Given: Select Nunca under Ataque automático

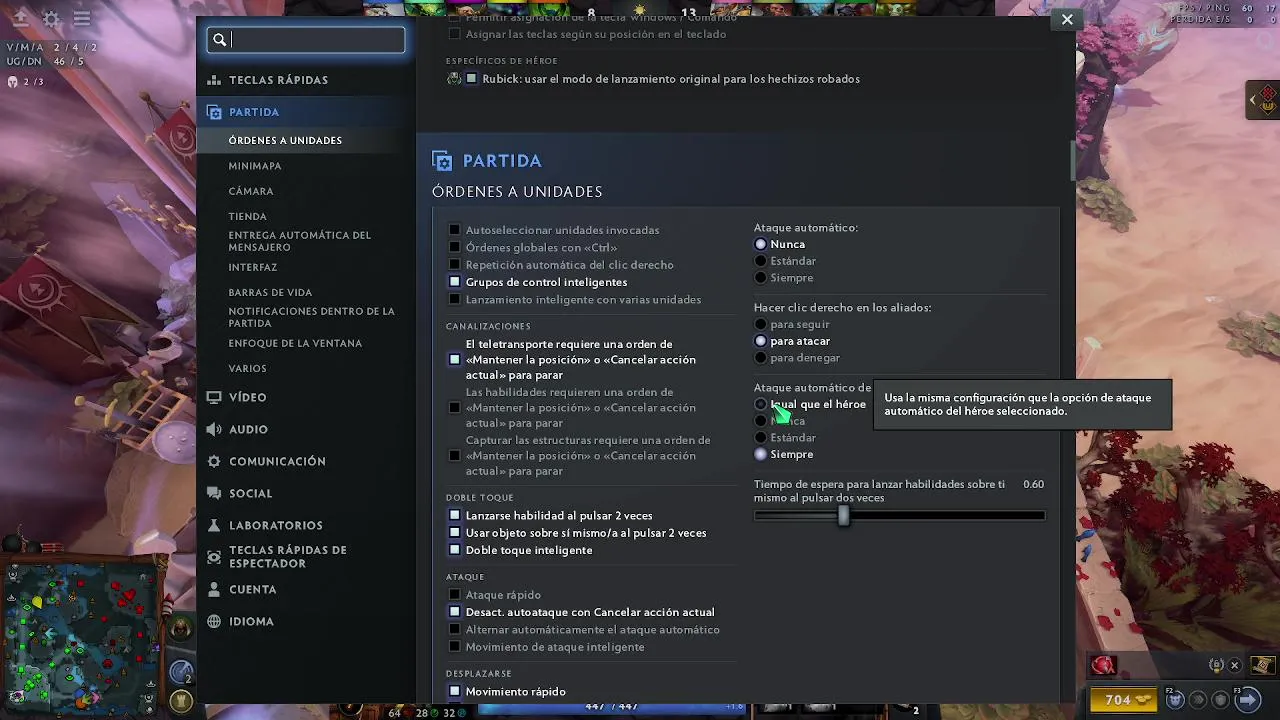Looking at the screenshot, I should pyautogui.click(x=761, y=244).
